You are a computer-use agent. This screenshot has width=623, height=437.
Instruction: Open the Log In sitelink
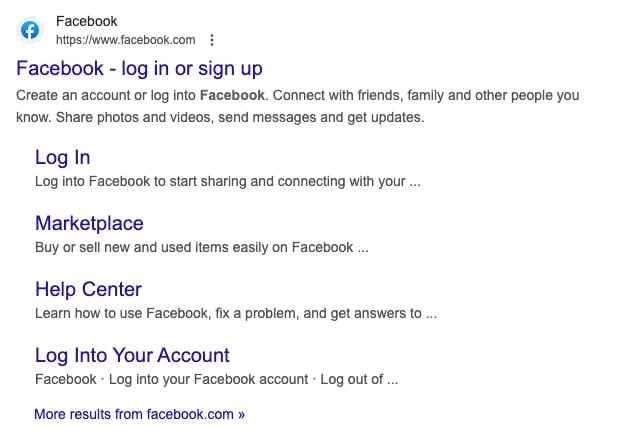[x=62, y=157]
